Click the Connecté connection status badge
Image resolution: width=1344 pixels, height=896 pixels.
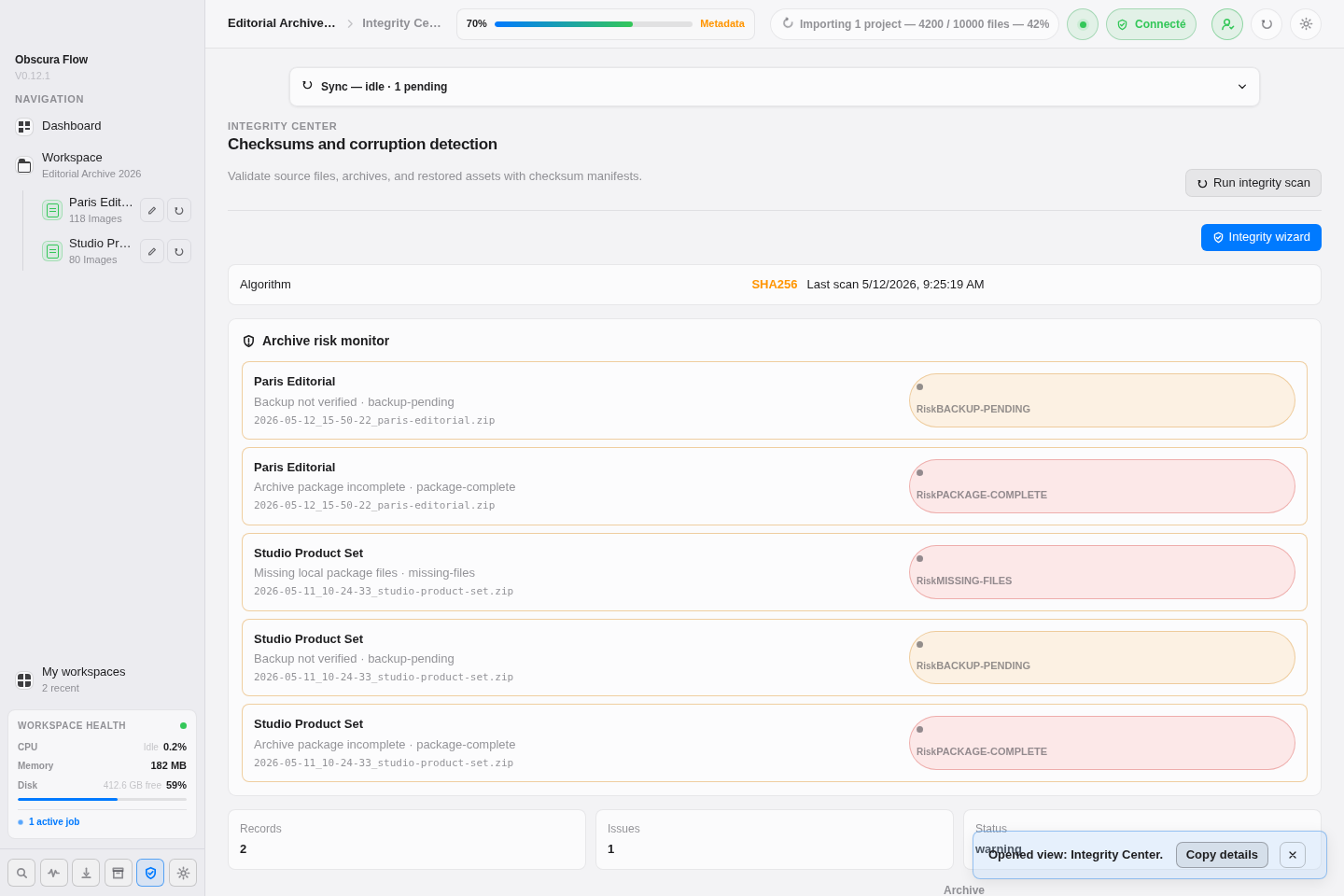coord(1151,24)
